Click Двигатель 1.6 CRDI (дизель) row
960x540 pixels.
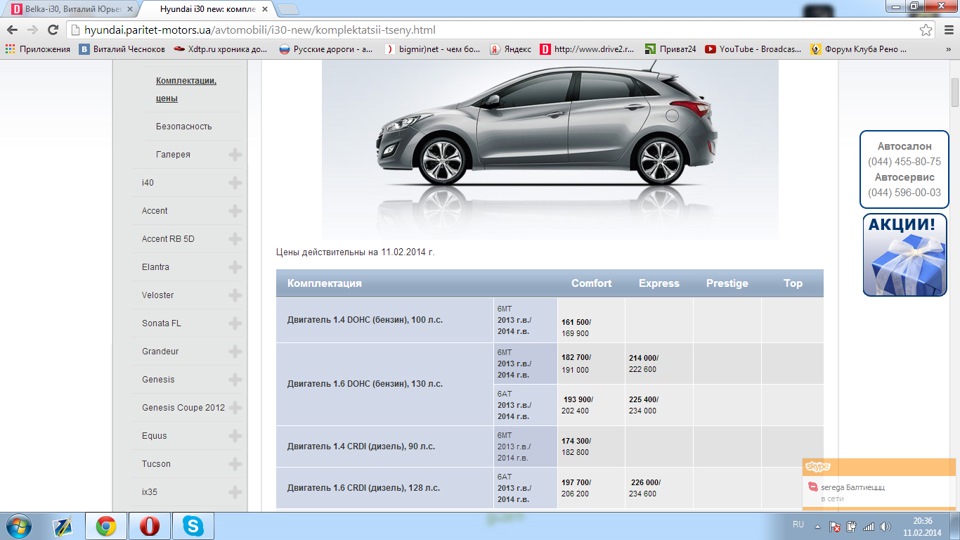click(550, 488)
